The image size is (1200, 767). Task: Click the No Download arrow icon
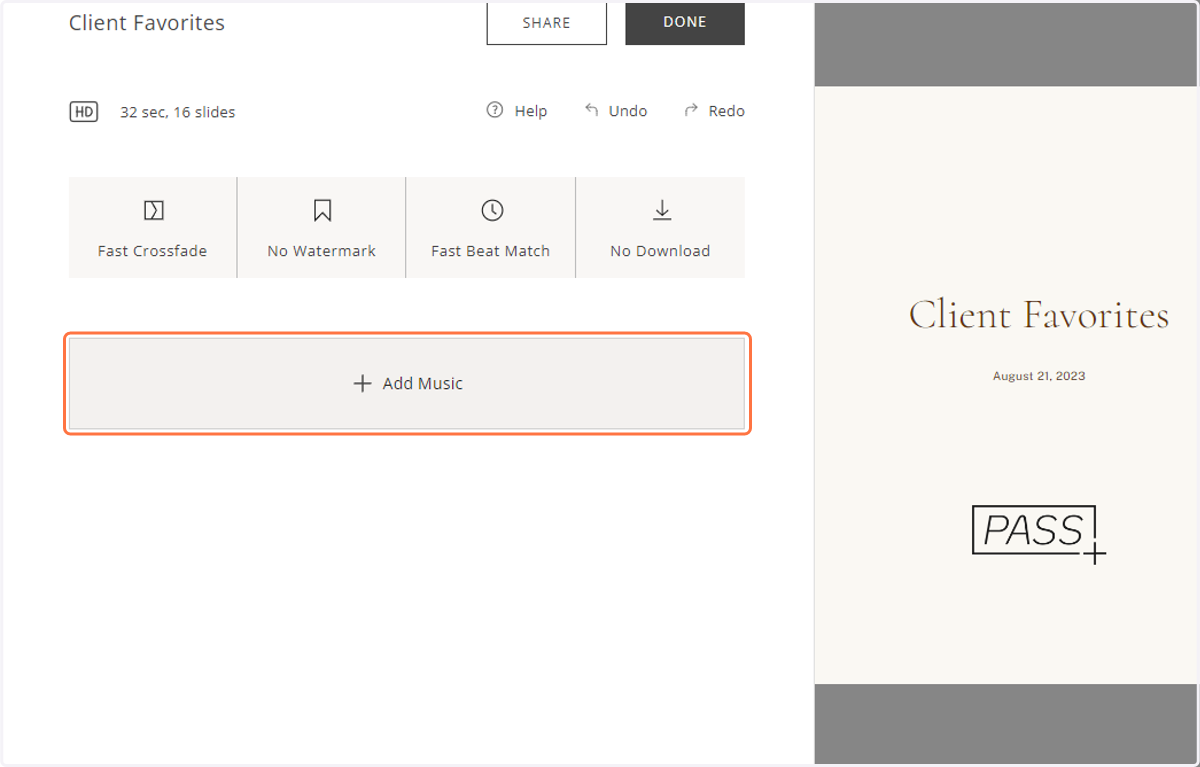tap(662, 210)
